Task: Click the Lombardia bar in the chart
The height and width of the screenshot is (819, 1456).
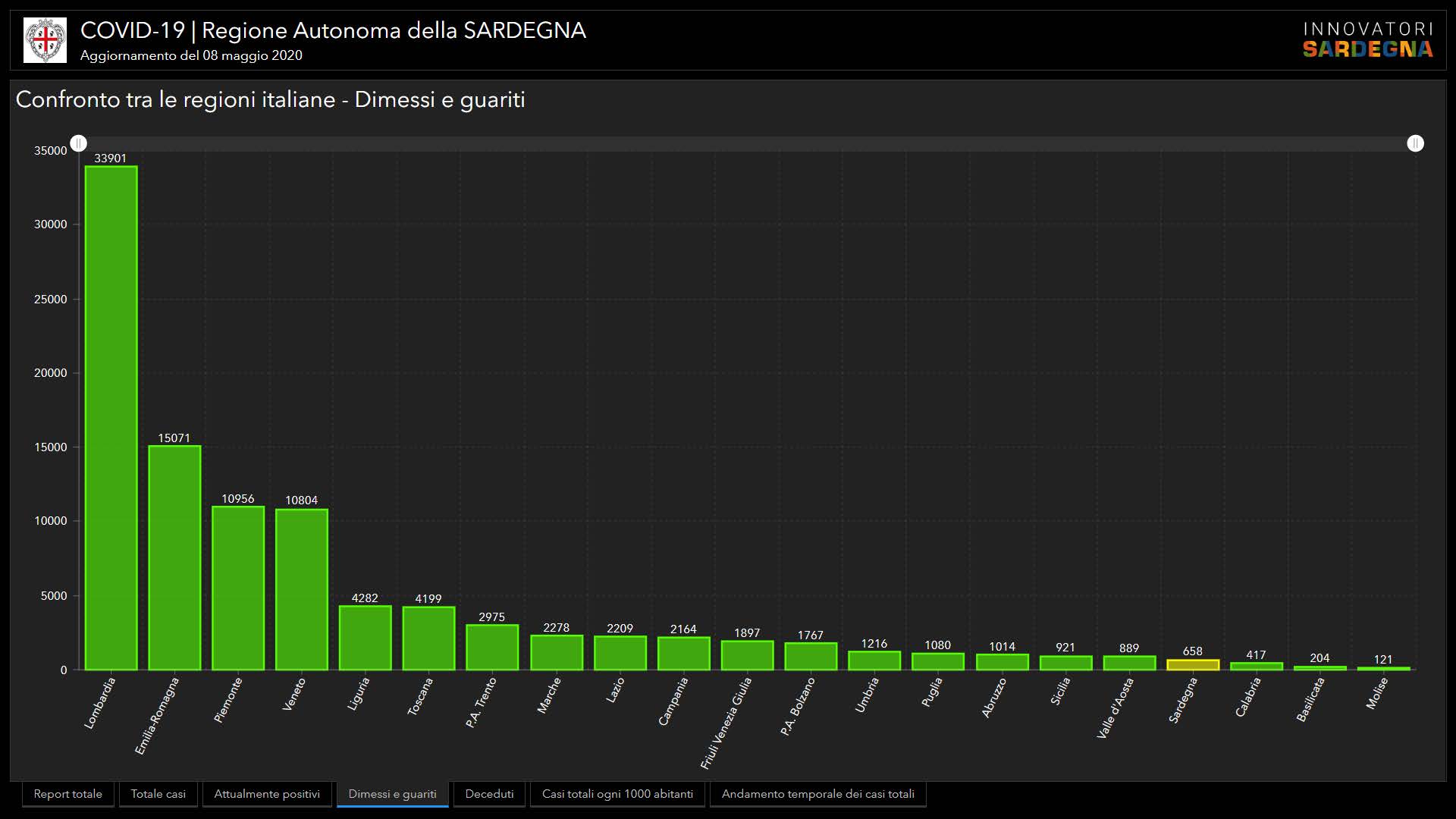Action: tap(111, 417)
